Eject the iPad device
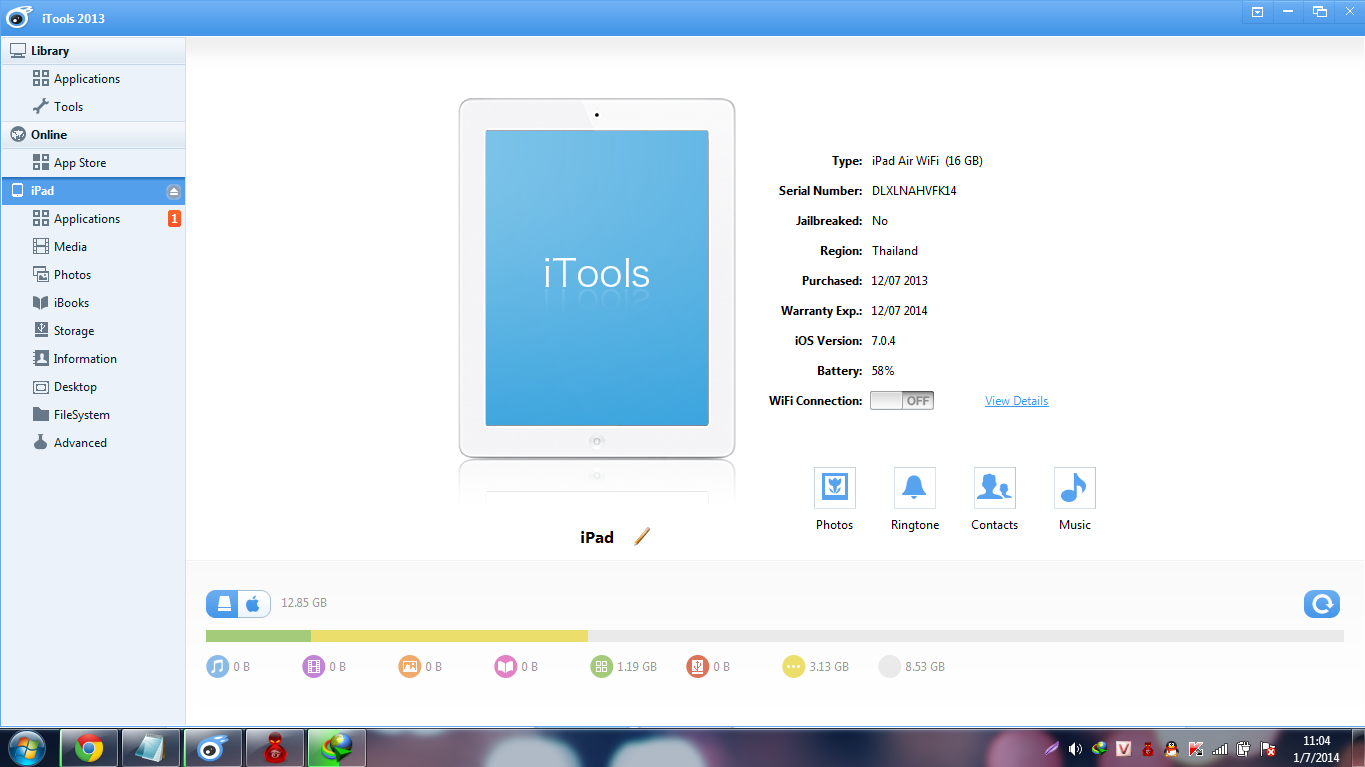Image resolution: width=1365 pixels, height=767 pixels. tap(174, 191)
